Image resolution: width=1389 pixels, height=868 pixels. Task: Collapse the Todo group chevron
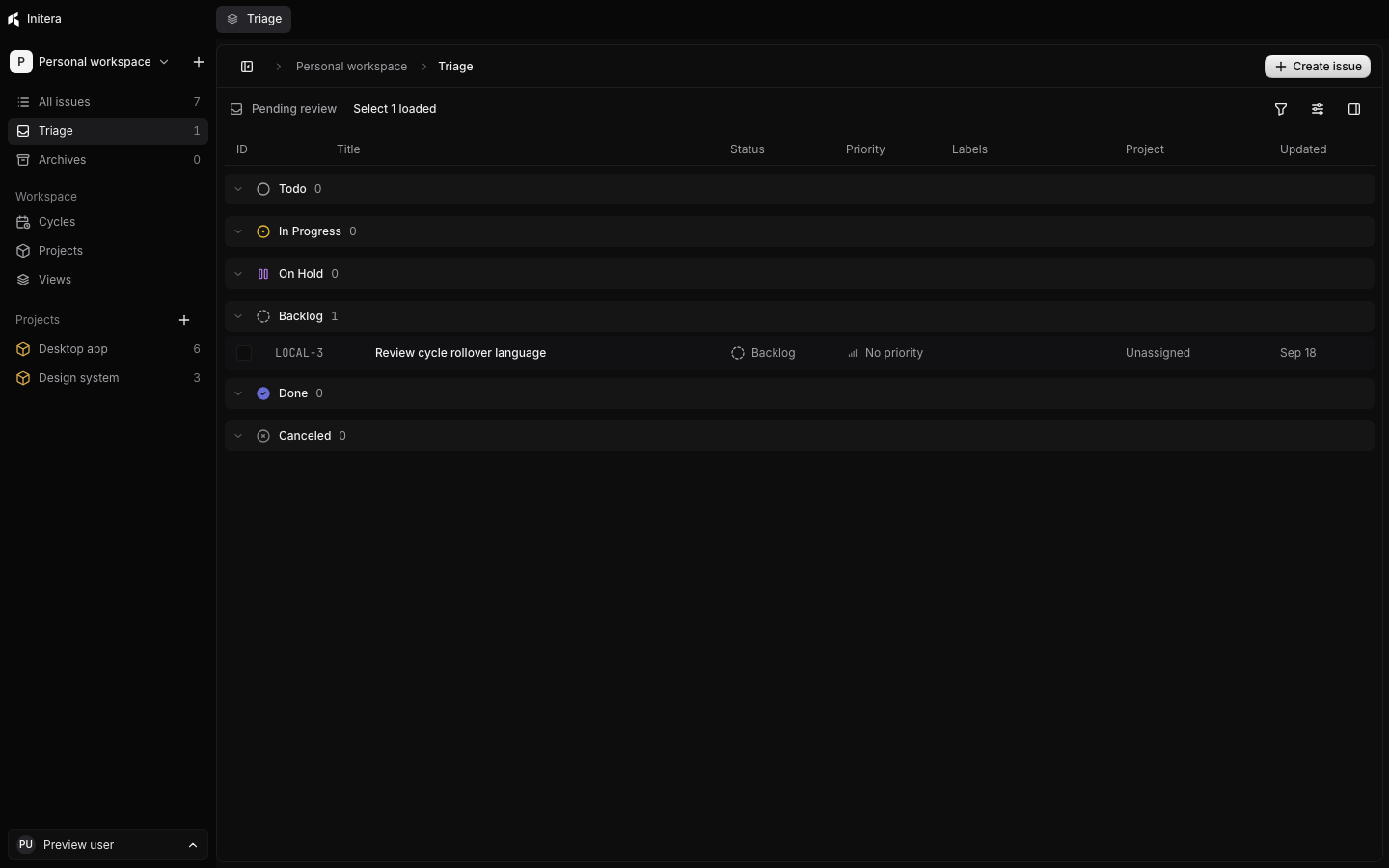[x=238, y=189]
